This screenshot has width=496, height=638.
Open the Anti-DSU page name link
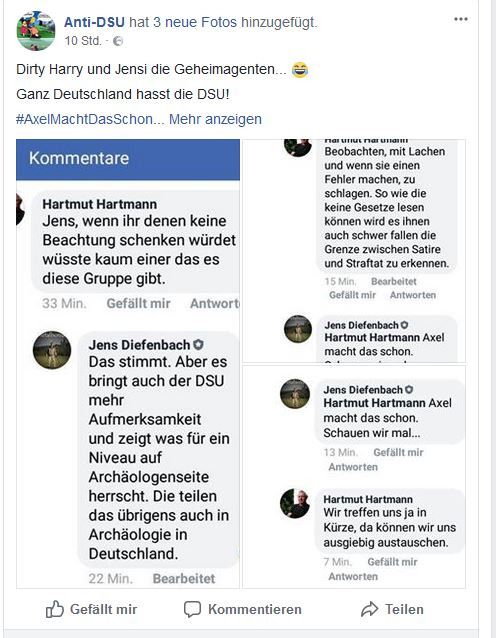click(x=94, y=22)
